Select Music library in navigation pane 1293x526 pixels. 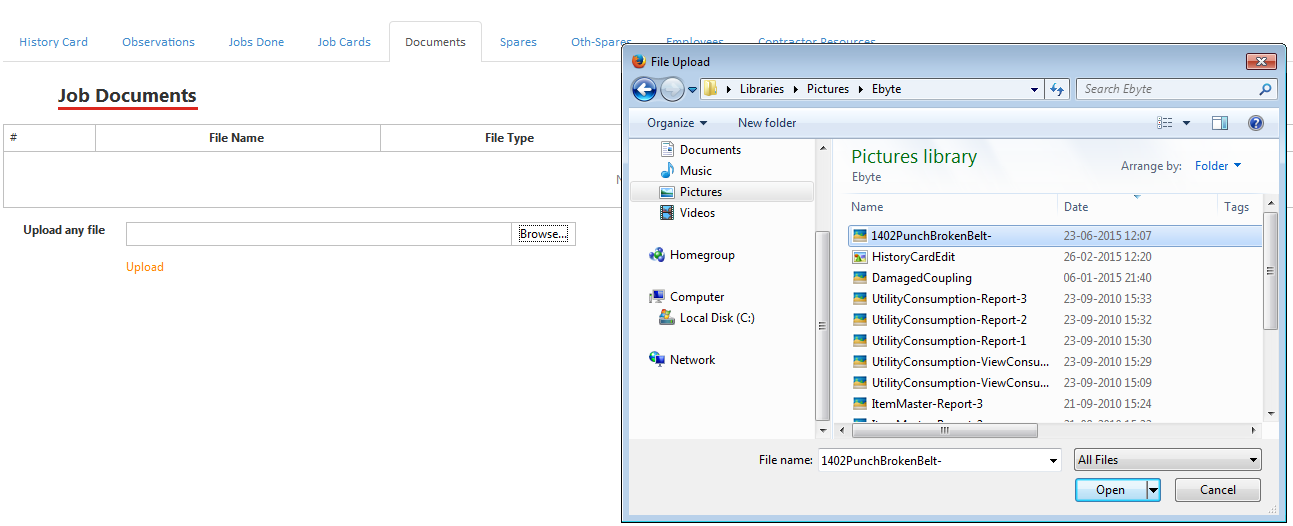pos(695,171)
